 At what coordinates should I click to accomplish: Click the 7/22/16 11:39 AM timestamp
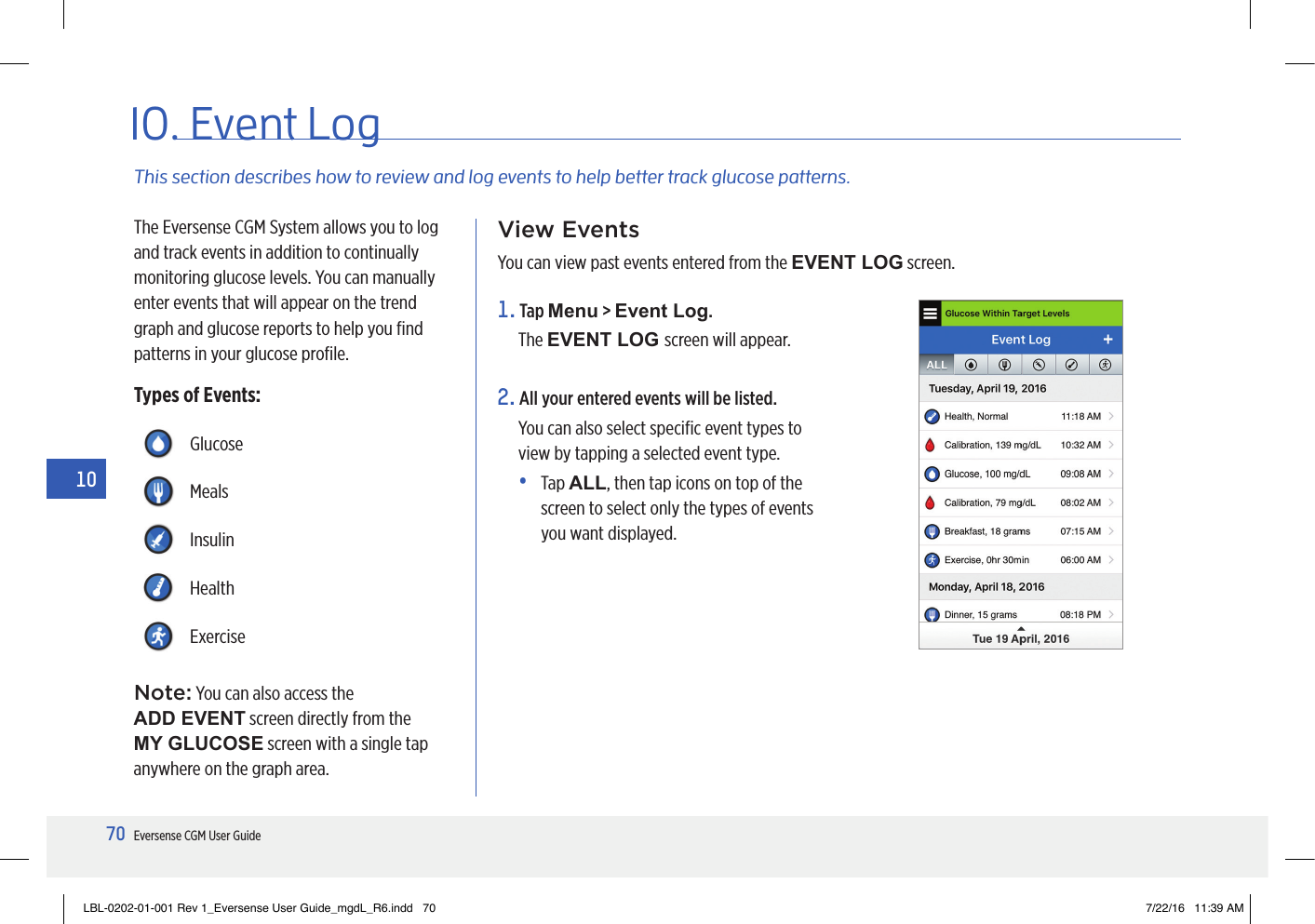click(1195, 908)
